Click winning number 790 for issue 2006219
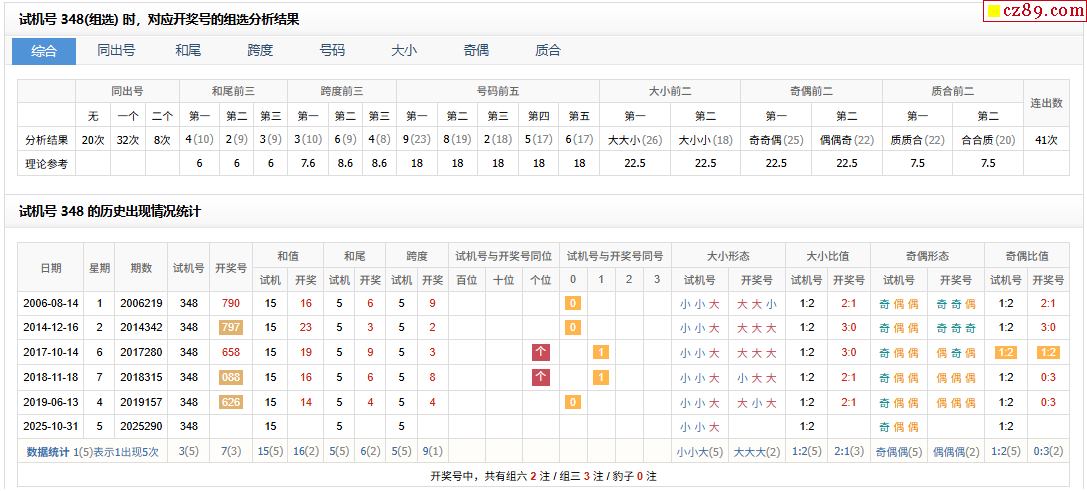1087x491 pixels. 230,303
